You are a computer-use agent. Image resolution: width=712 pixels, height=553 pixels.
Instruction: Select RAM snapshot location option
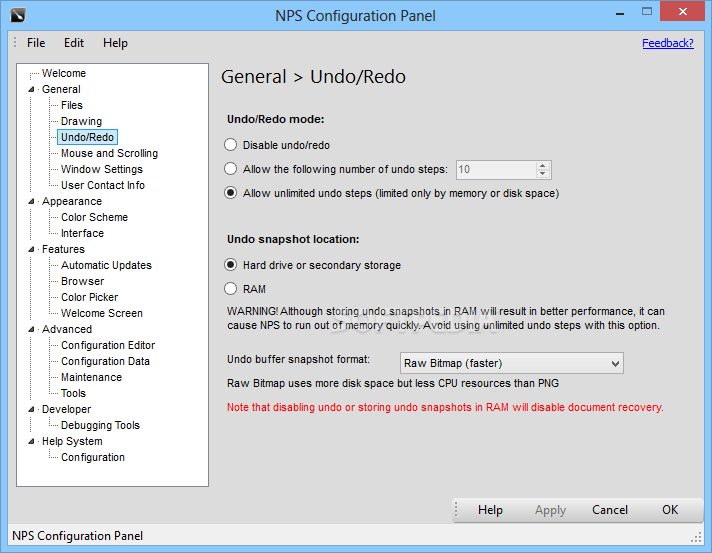click(231, 289)
